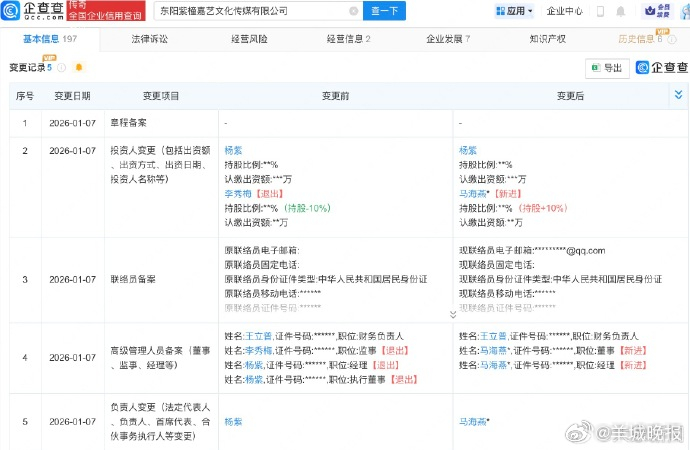The height and width of the screenshot is (450, 690).
Task: Go to 企业中心
Action: (x=564, y=11)
